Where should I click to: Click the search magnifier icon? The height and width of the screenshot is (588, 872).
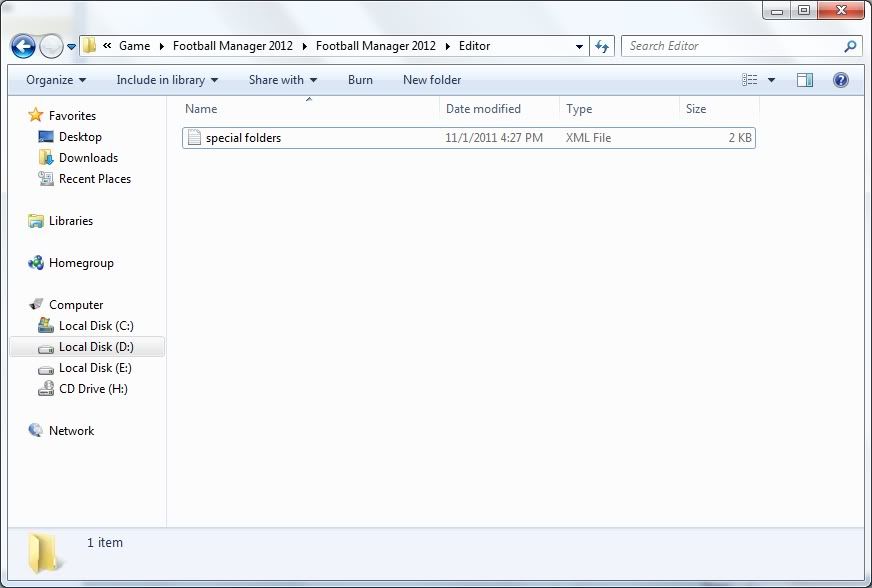(850, 46)
